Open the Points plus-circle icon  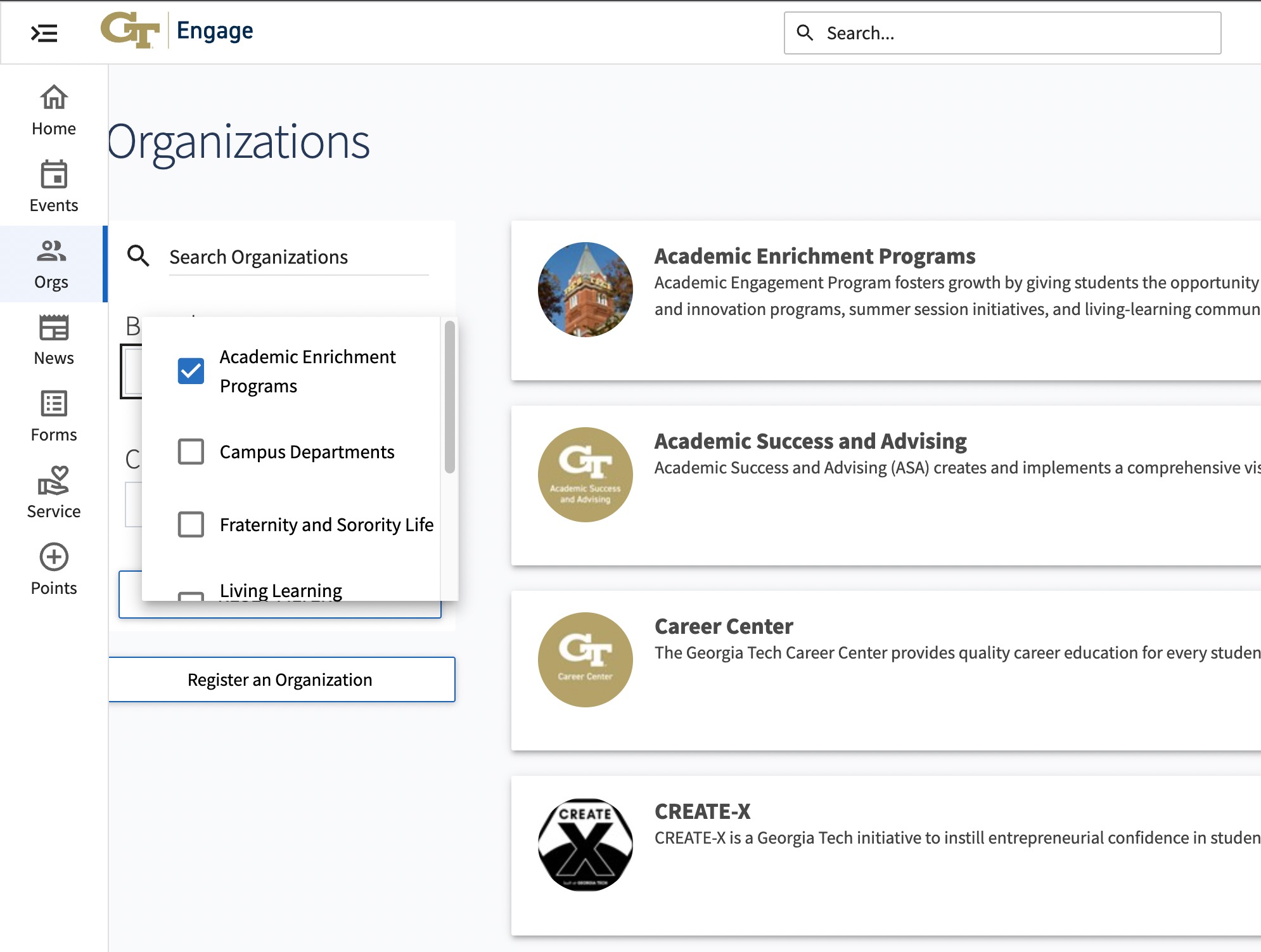[x=54, y=557]
